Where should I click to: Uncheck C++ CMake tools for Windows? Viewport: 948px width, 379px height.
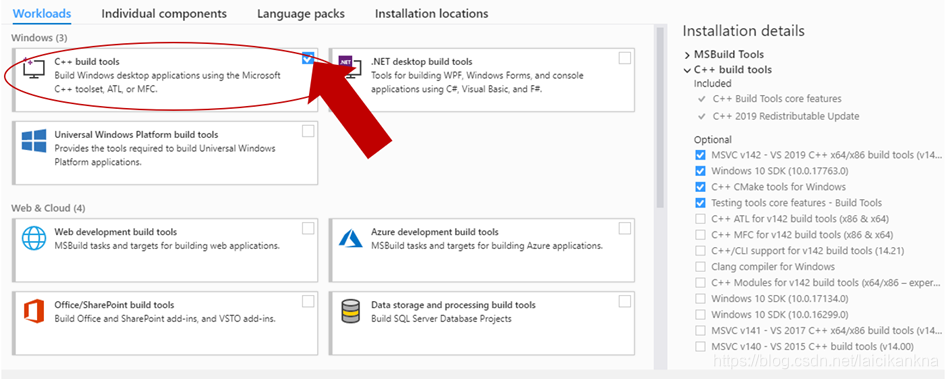pyautogui.click(x=700, y=187)
